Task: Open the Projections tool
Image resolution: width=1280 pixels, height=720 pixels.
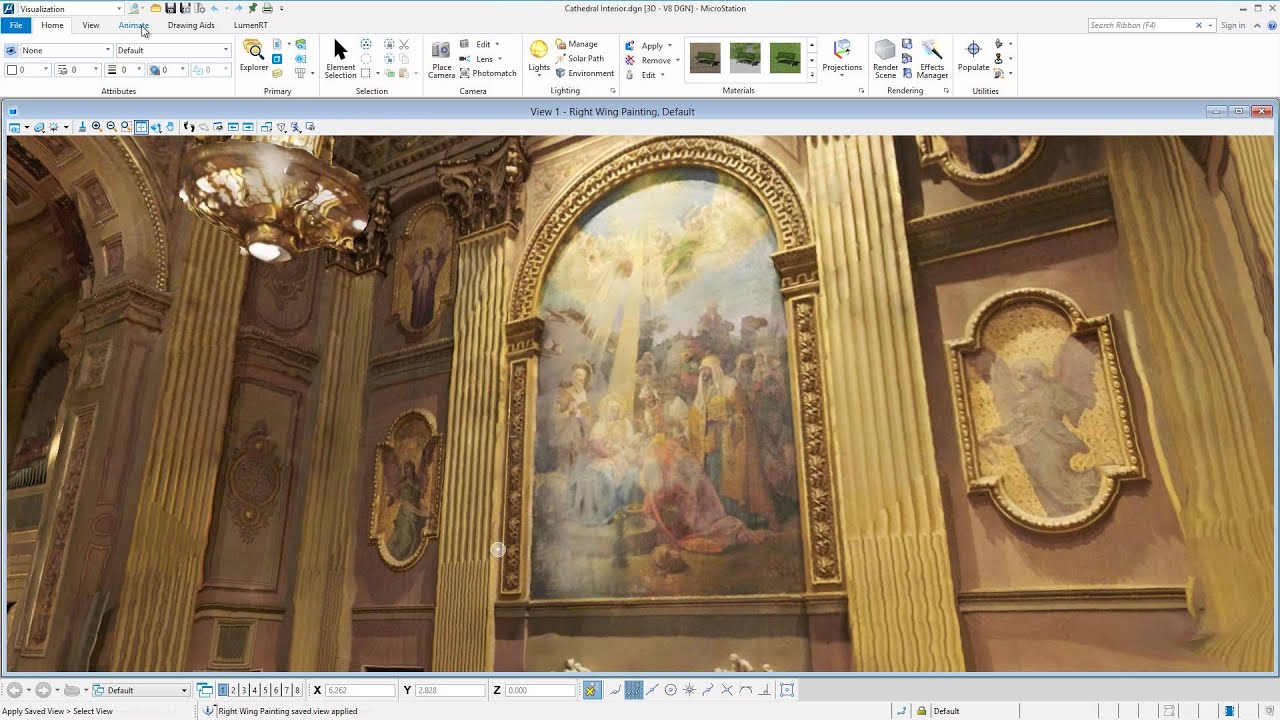Action: [842, 59]
